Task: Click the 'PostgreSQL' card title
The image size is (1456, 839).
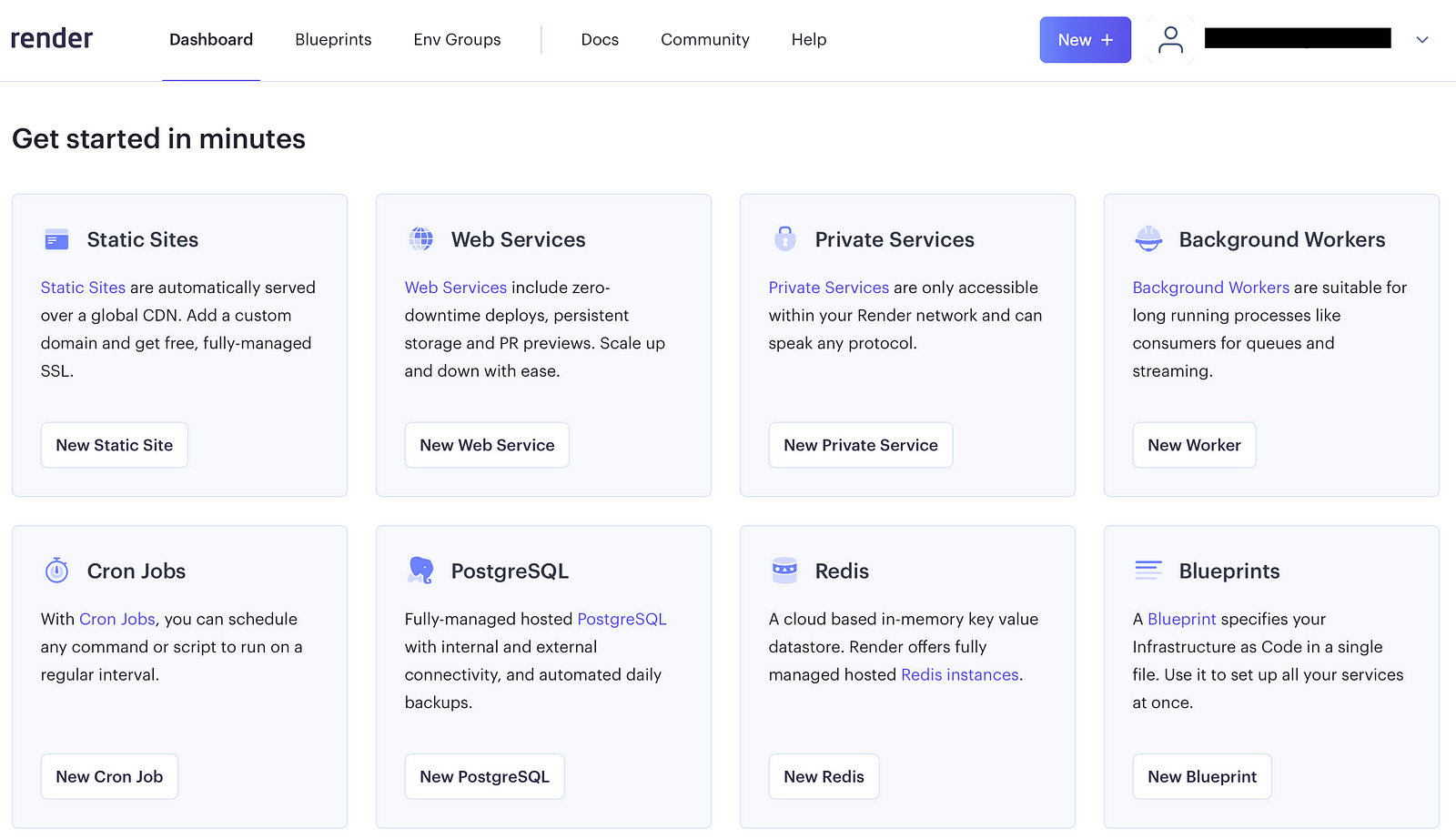Action: [510, 571]
